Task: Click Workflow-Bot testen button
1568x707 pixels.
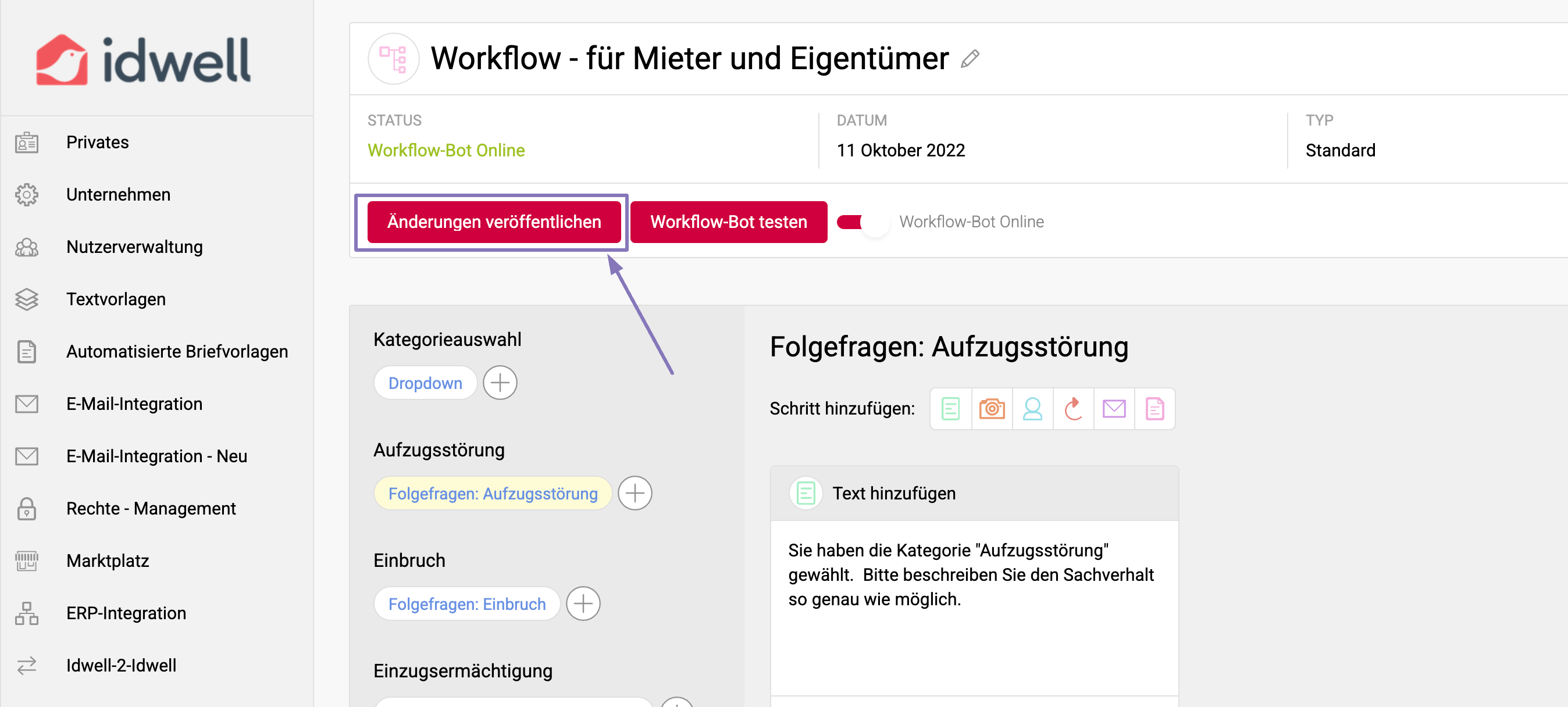Action: [729, 222]
